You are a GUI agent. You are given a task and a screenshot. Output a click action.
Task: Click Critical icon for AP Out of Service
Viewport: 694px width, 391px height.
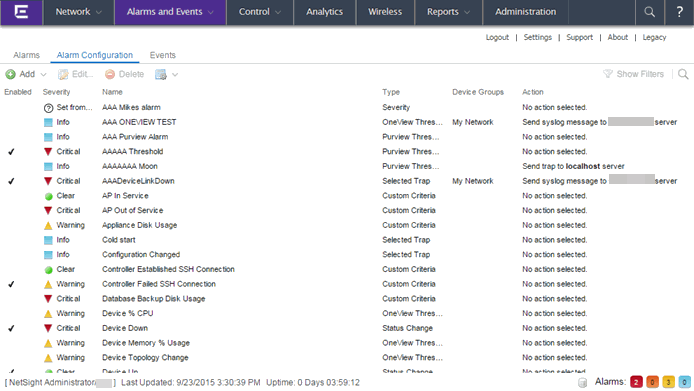48,211
